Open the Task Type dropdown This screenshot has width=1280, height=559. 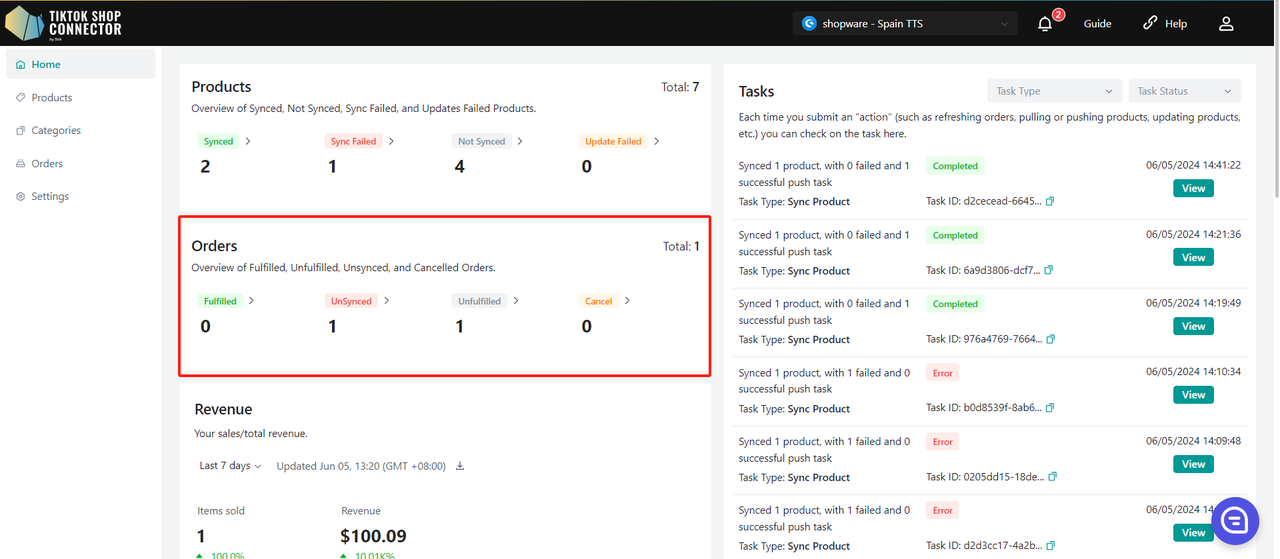point(1054,91)
